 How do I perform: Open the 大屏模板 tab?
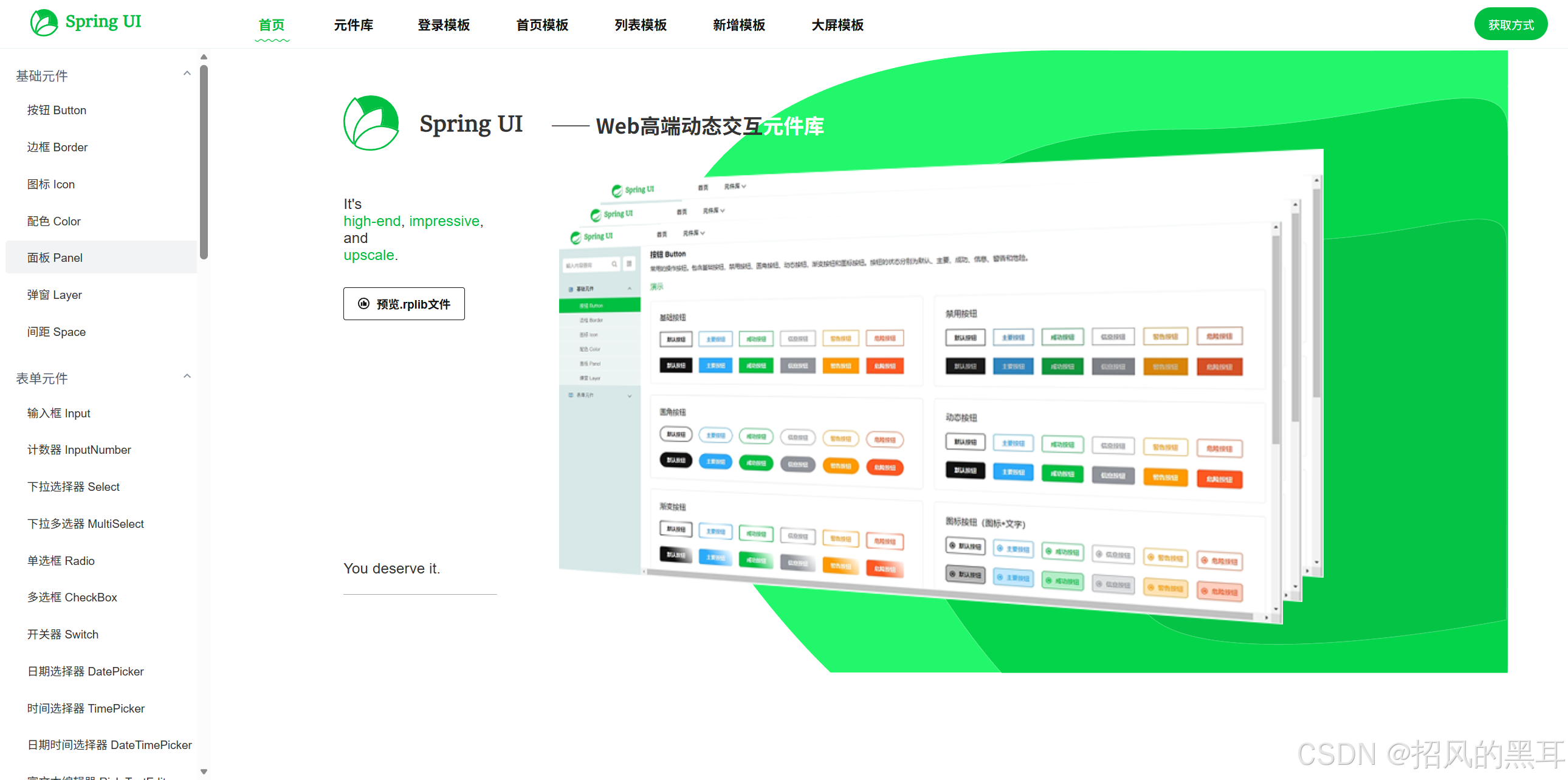point(837,25)
